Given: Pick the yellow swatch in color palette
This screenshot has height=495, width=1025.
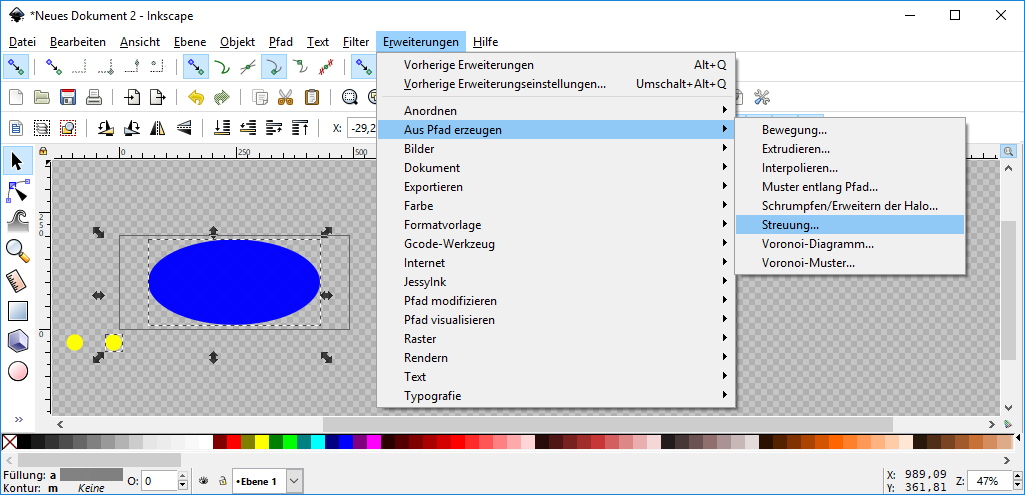Looking at the screenshot, I should pos(261,442).
